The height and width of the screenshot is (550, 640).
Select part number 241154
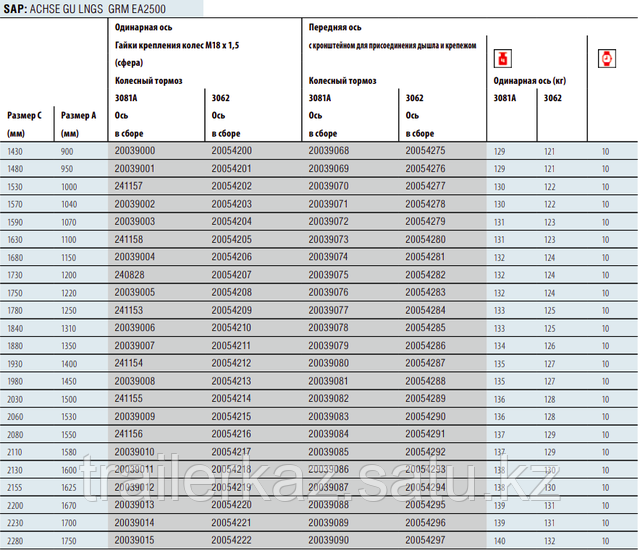coord(129,363)
